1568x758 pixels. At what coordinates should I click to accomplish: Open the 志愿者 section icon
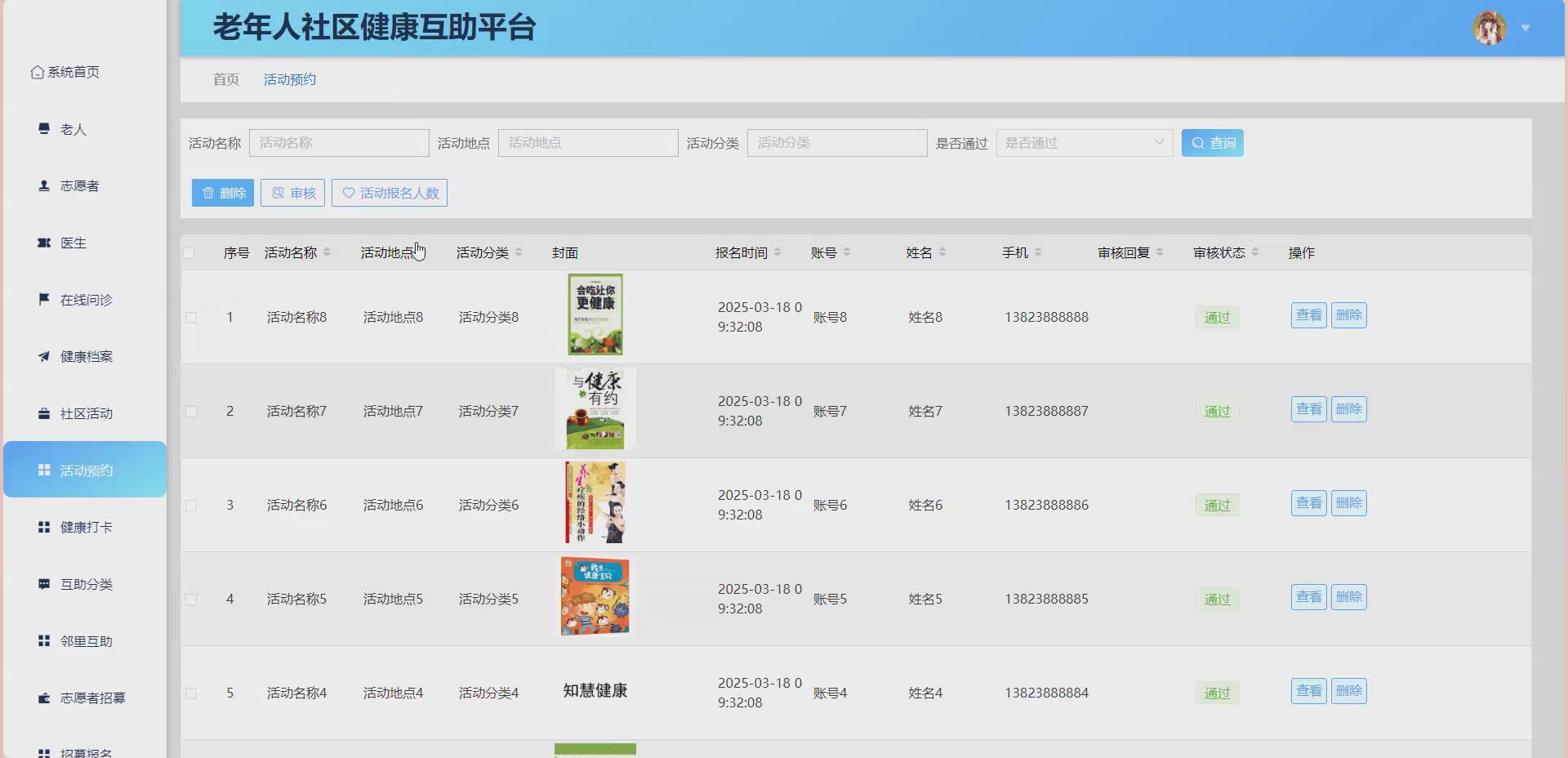44,185
